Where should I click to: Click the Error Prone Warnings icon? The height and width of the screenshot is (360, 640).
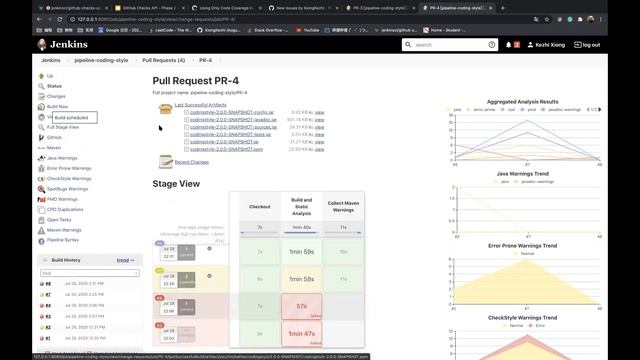tap(41, 168)
